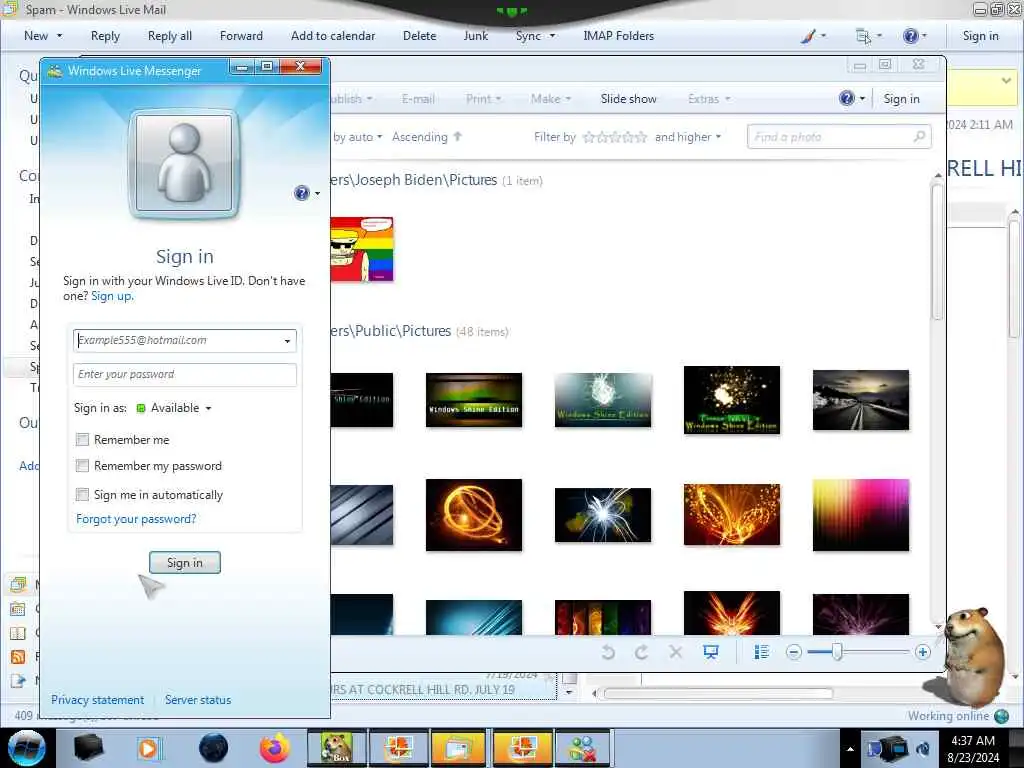Open the Privacy statement link
1024x768 pixels.
click(97, 699)
